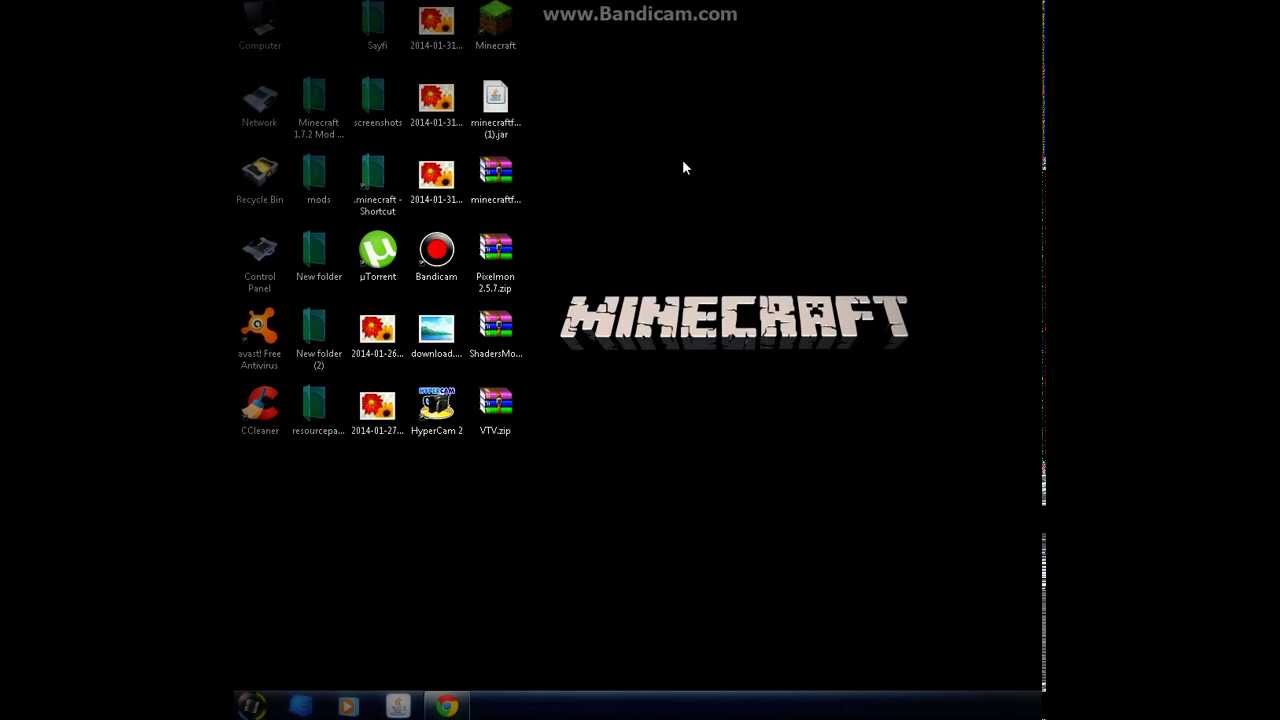Select 2014-01-31... image beside the .jar file
The height and width of the screenshot is (720, 1280).
[x=436, y=103]
